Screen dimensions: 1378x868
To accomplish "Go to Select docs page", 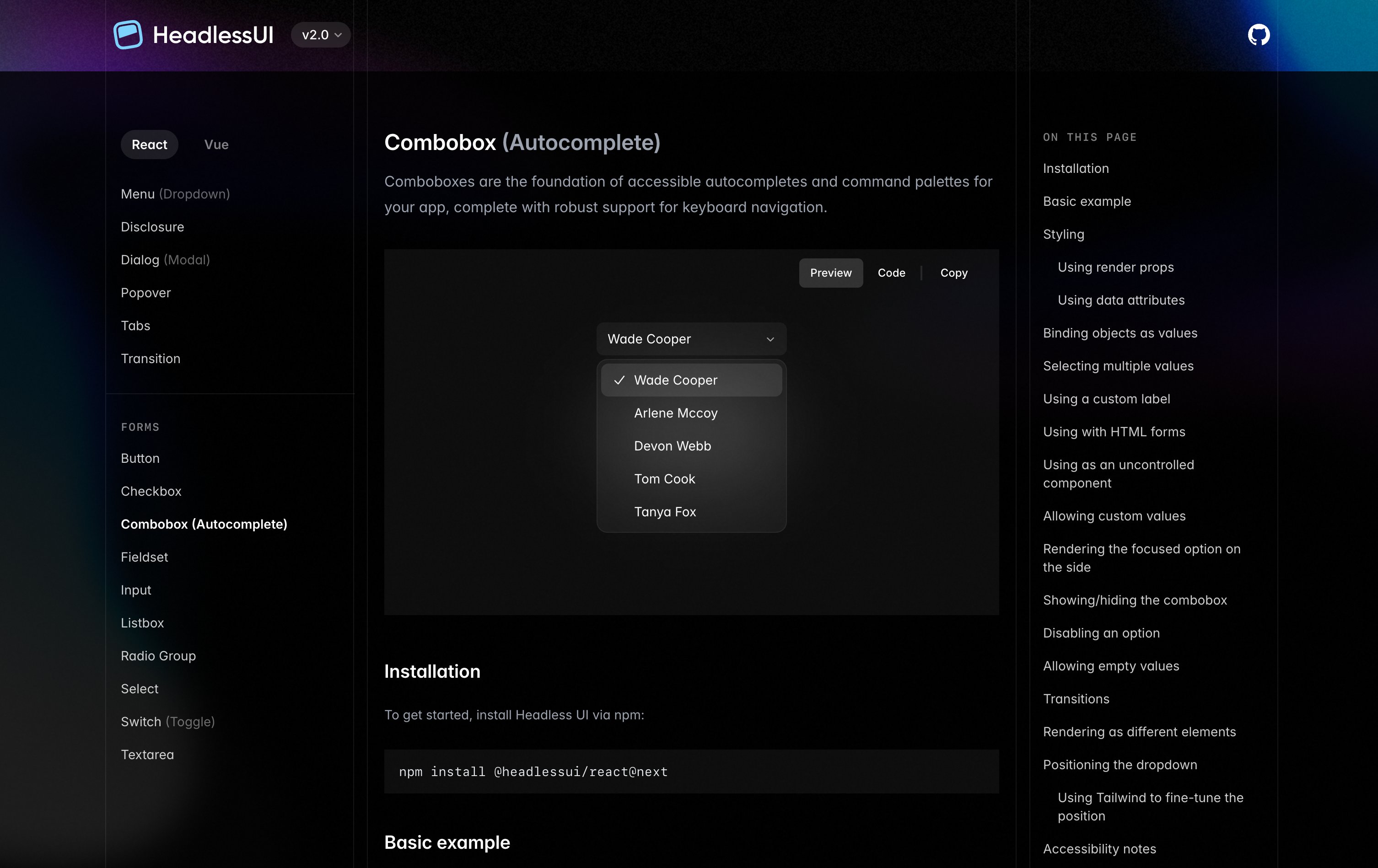I will point(140,689).
